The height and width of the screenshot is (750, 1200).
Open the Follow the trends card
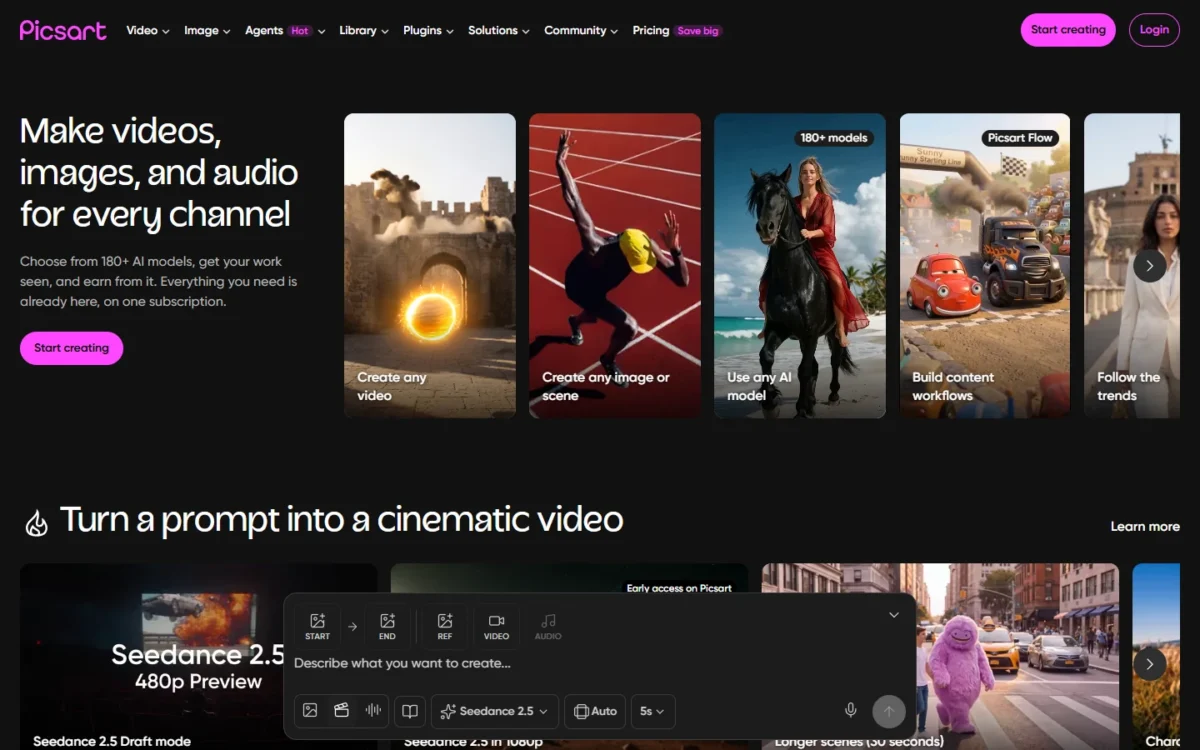point(1132,265)
